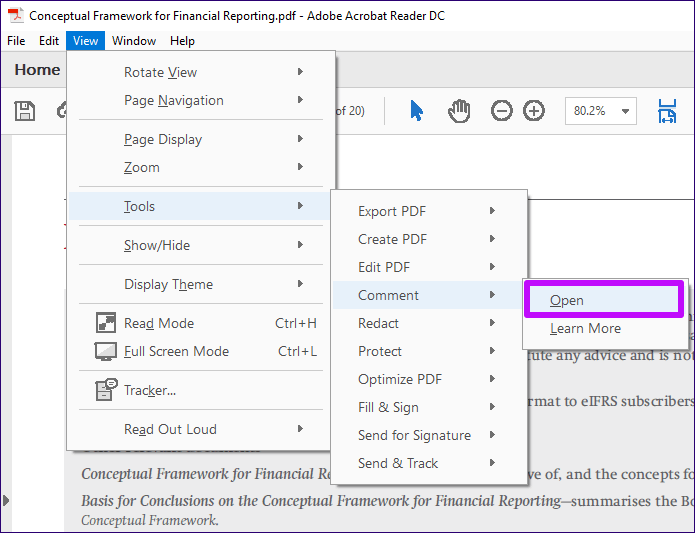Open the Edit menu

tap(49, 41)
